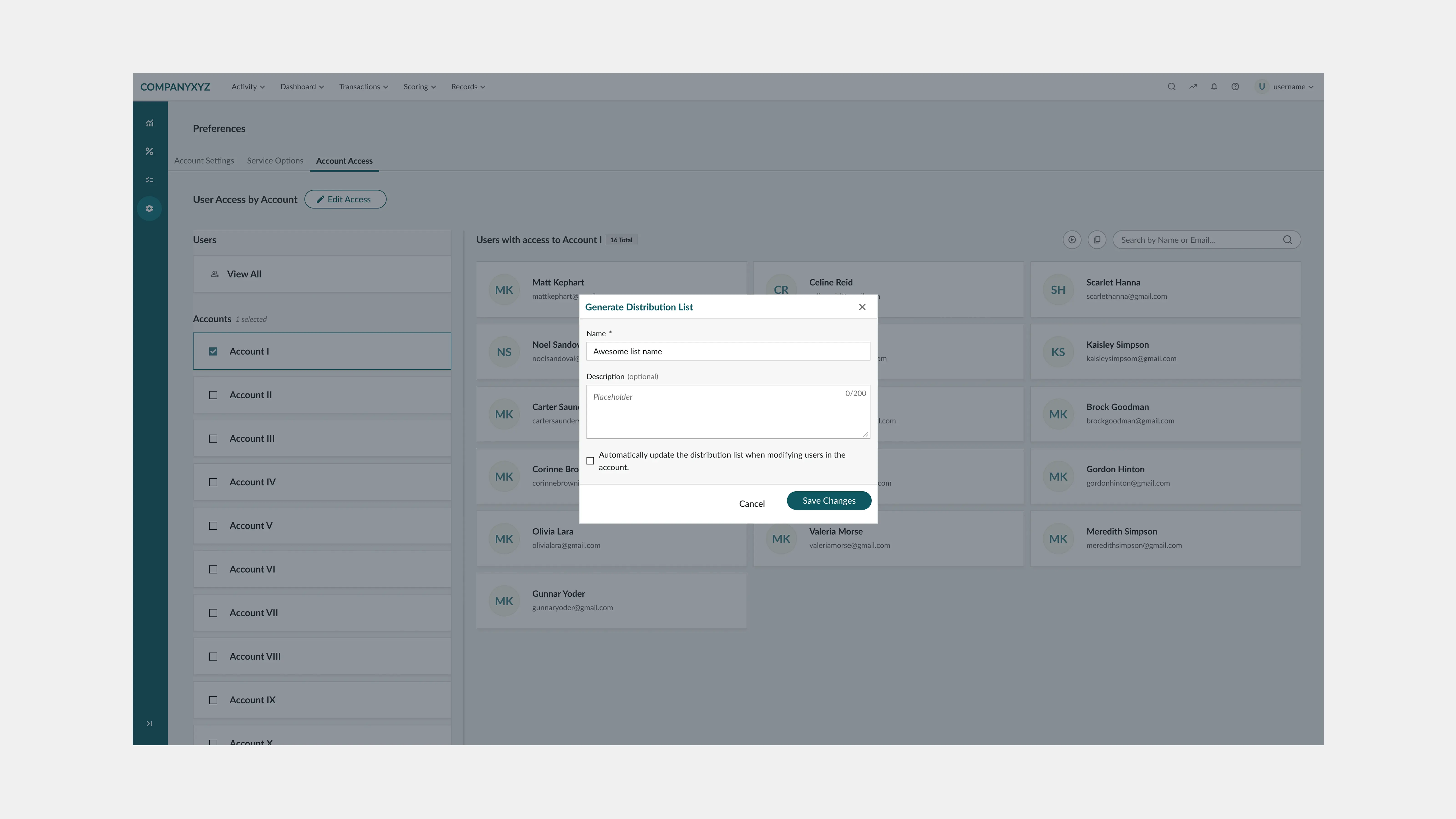Open the Transactions dropdown menu
The height and width of the screenshot is (819, 1456).
click(364, 86)
